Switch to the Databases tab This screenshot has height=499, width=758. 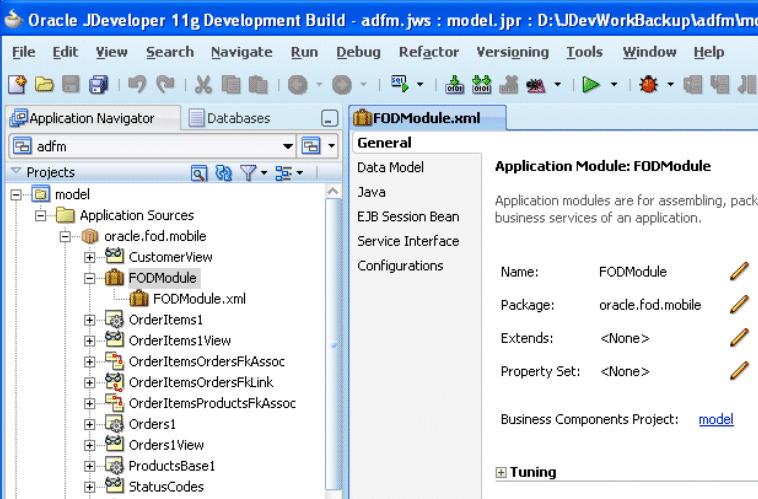tap(230, 118)
